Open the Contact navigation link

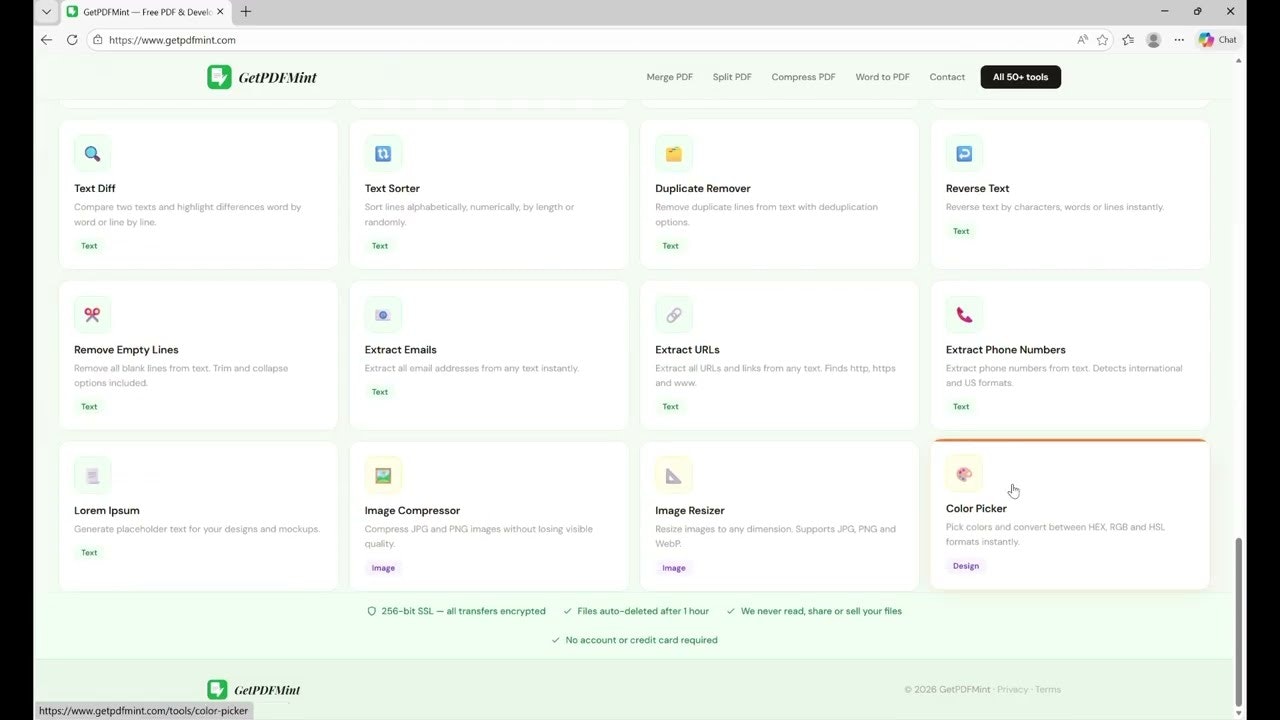click(947, 77)
